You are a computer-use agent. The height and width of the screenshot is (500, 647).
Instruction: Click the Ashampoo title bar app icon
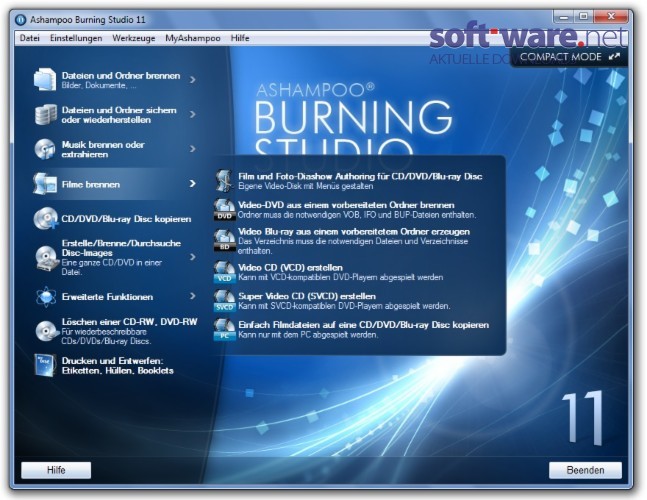tap(20, 19)
